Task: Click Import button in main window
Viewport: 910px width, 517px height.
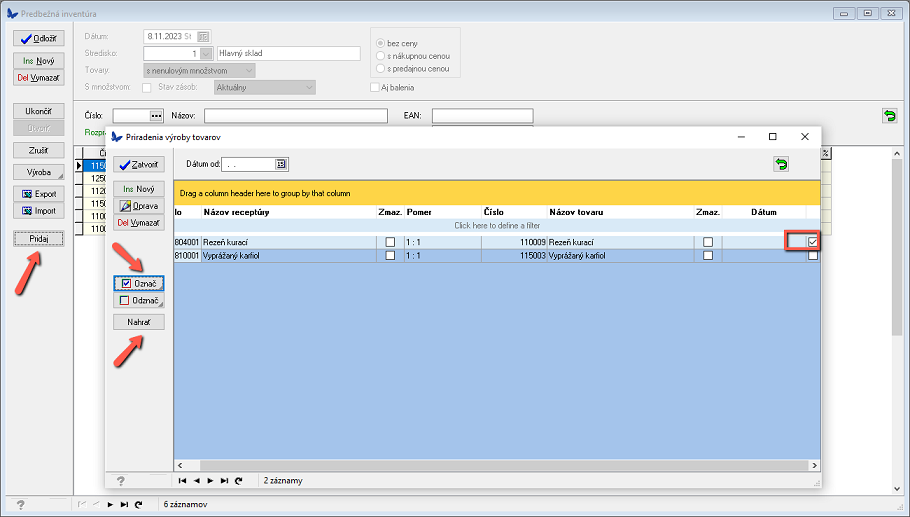Action: click(x=39, y=211)
